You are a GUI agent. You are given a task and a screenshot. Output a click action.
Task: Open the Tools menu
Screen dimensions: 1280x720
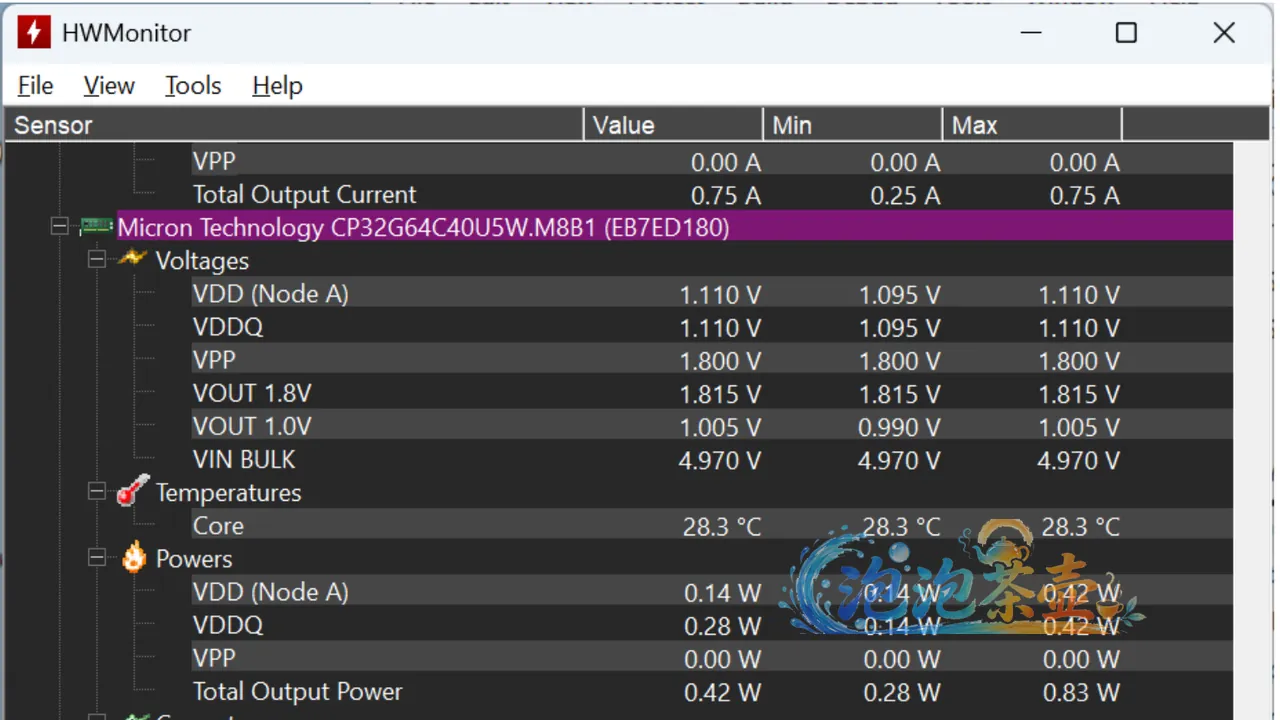tap(193, 86)
